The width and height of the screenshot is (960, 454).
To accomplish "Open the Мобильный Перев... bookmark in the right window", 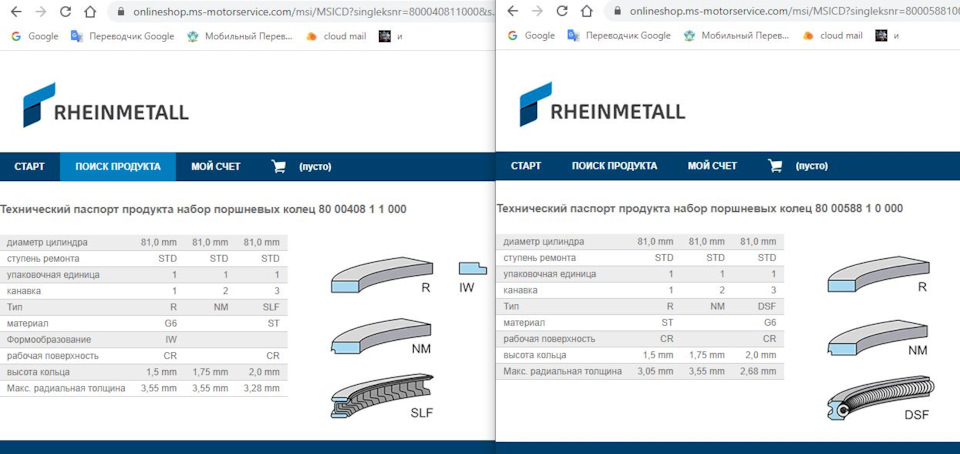I will [737, 35].
